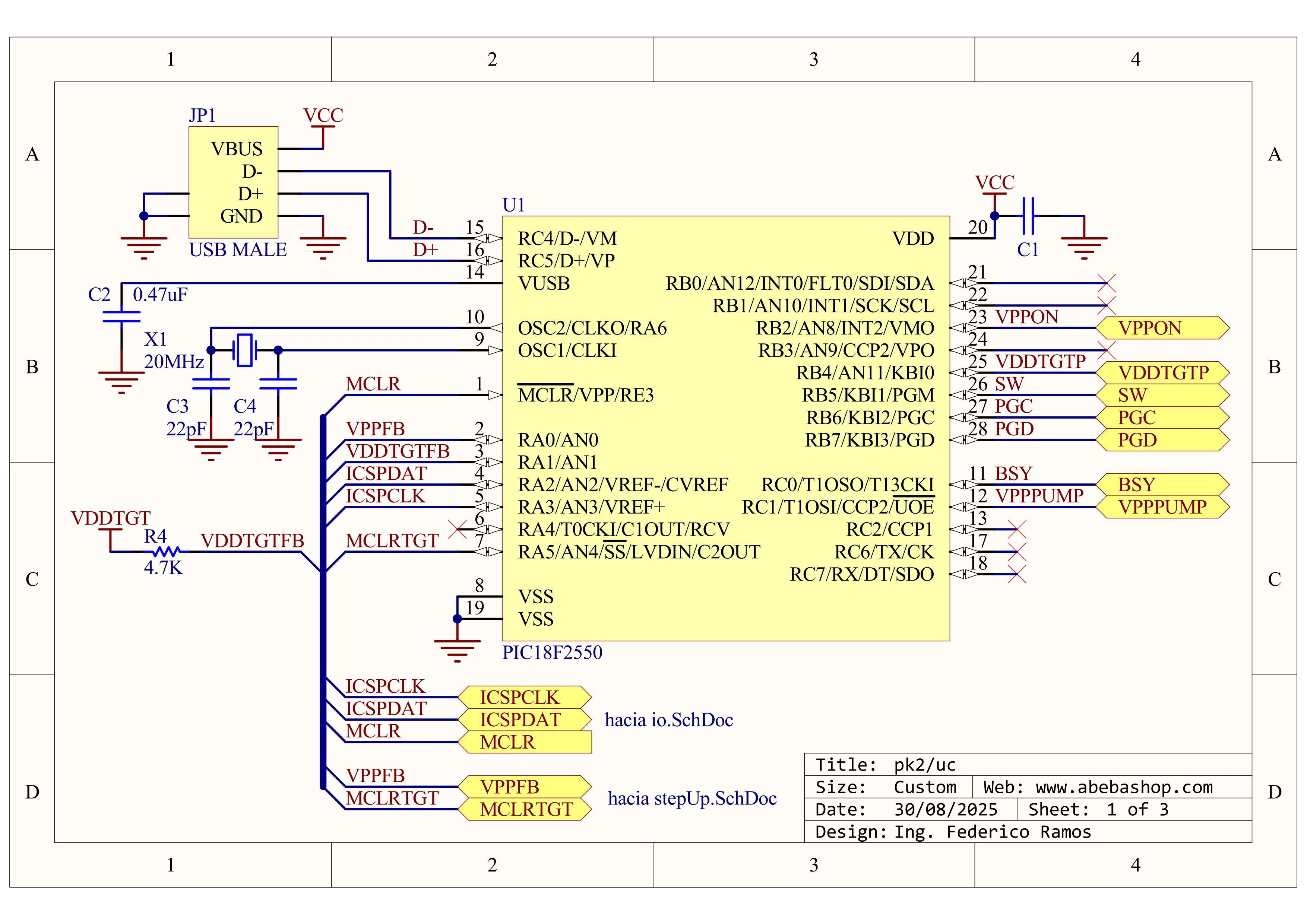Select the MCLRTGT port at bottom
The height and width of the screenshot is (924, 1307).
(524, 809)
